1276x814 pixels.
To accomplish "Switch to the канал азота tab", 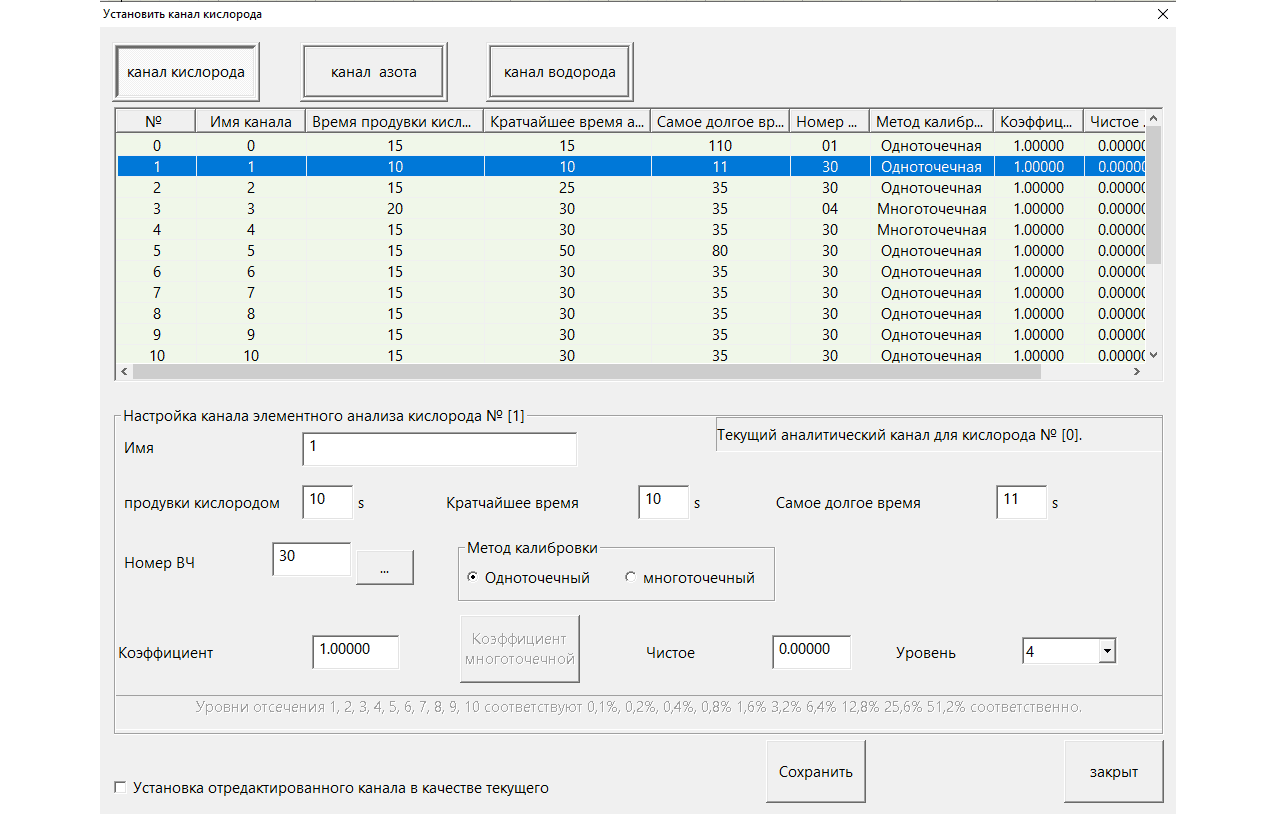I will [373, 72].
